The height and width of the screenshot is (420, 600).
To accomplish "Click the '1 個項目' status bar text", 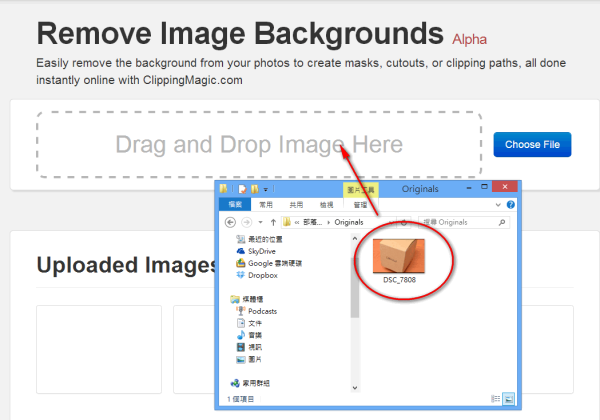I will click(x=240, y=399).
